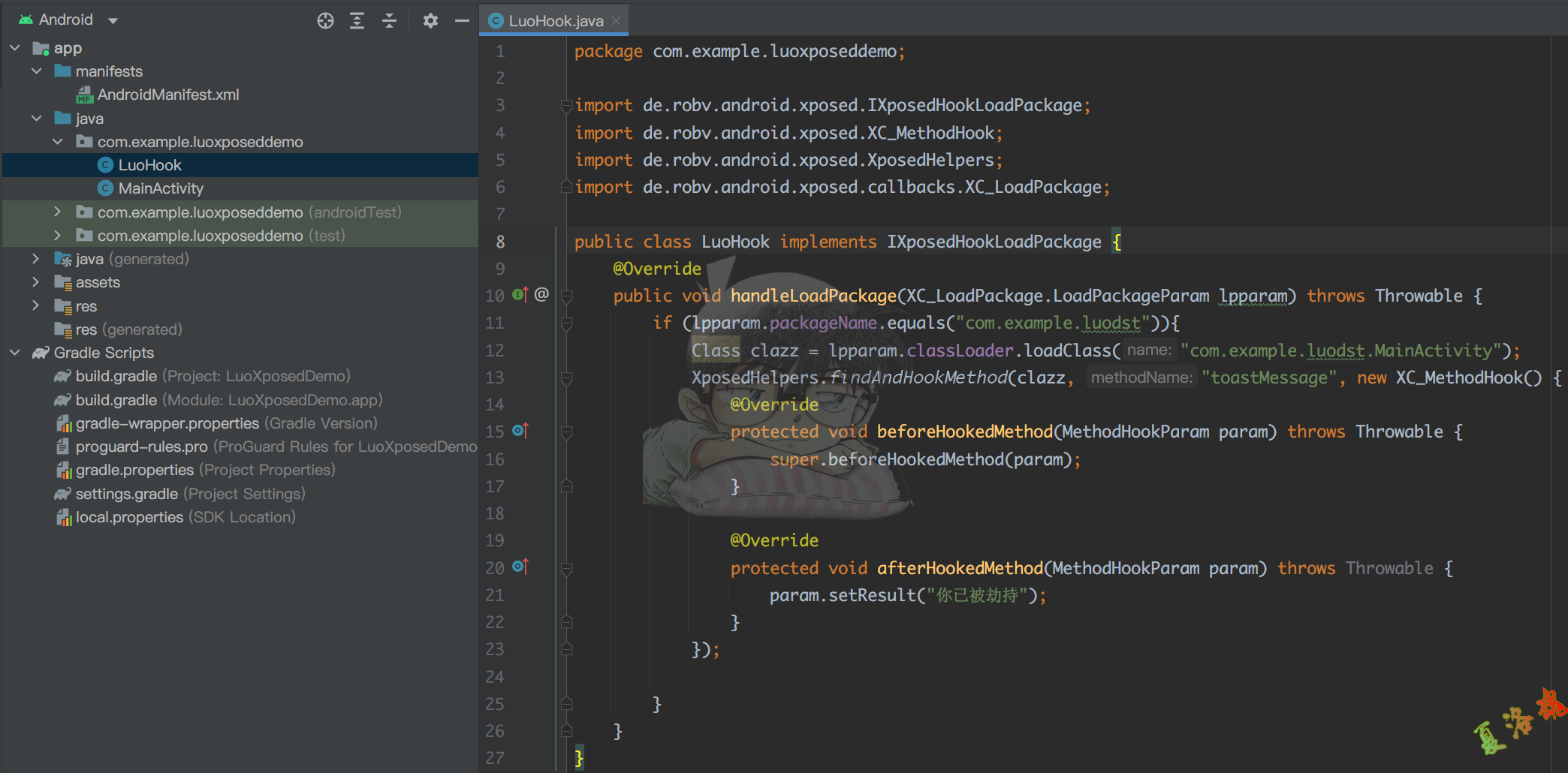Open the project panel settings gear
The image size is (1568, 773).
coord(430,21)
